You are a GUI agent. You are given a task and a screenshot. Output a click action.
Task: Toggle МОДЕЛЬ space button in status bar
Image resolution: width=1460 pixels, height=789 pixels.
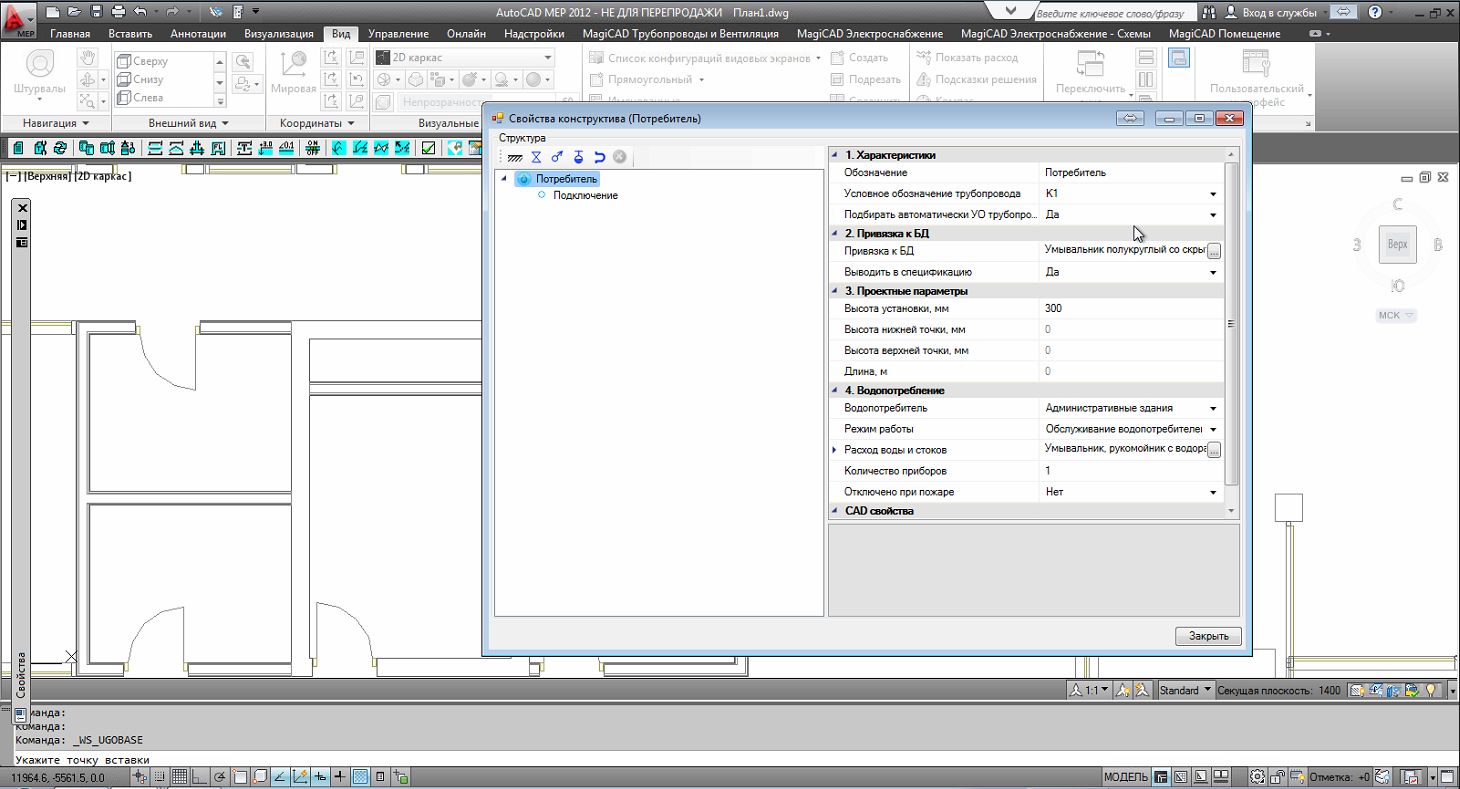[1126, 777]
